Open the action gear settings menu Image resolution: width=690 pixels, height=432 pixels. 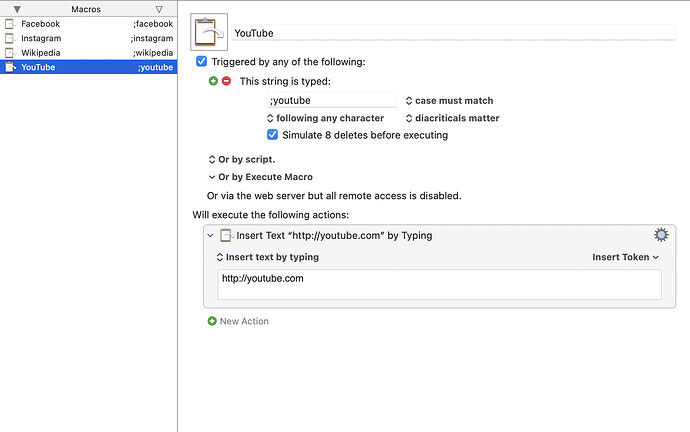[660, 235]
